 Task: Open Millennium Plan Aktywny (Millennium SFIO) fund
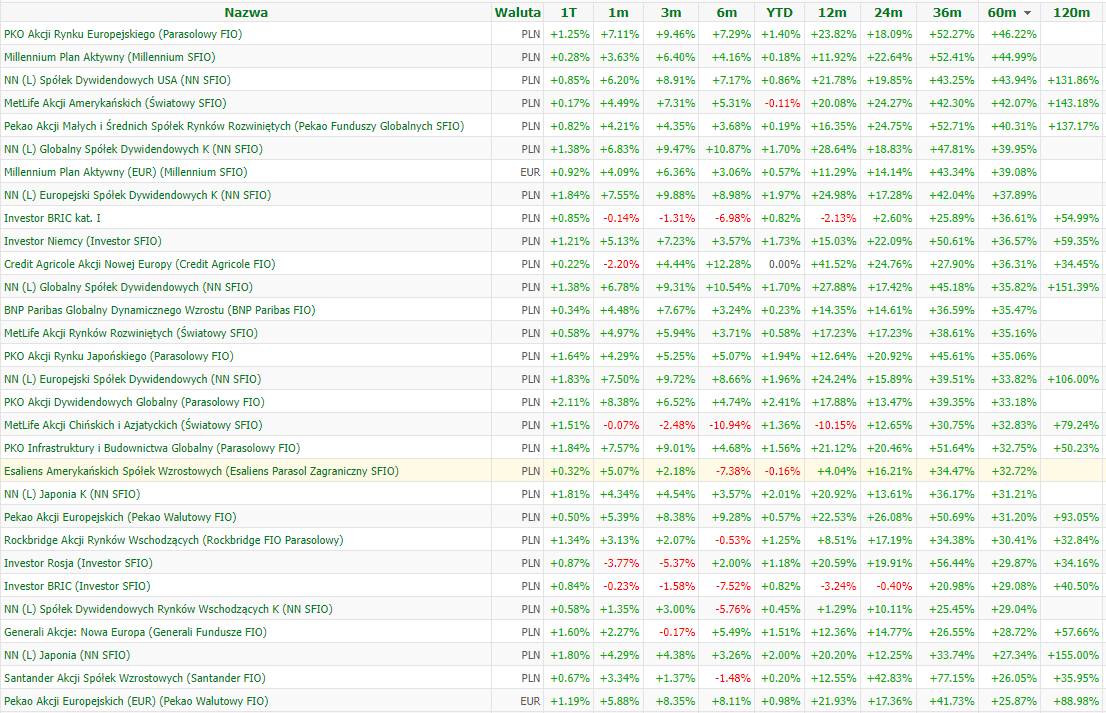coord(109,57)
